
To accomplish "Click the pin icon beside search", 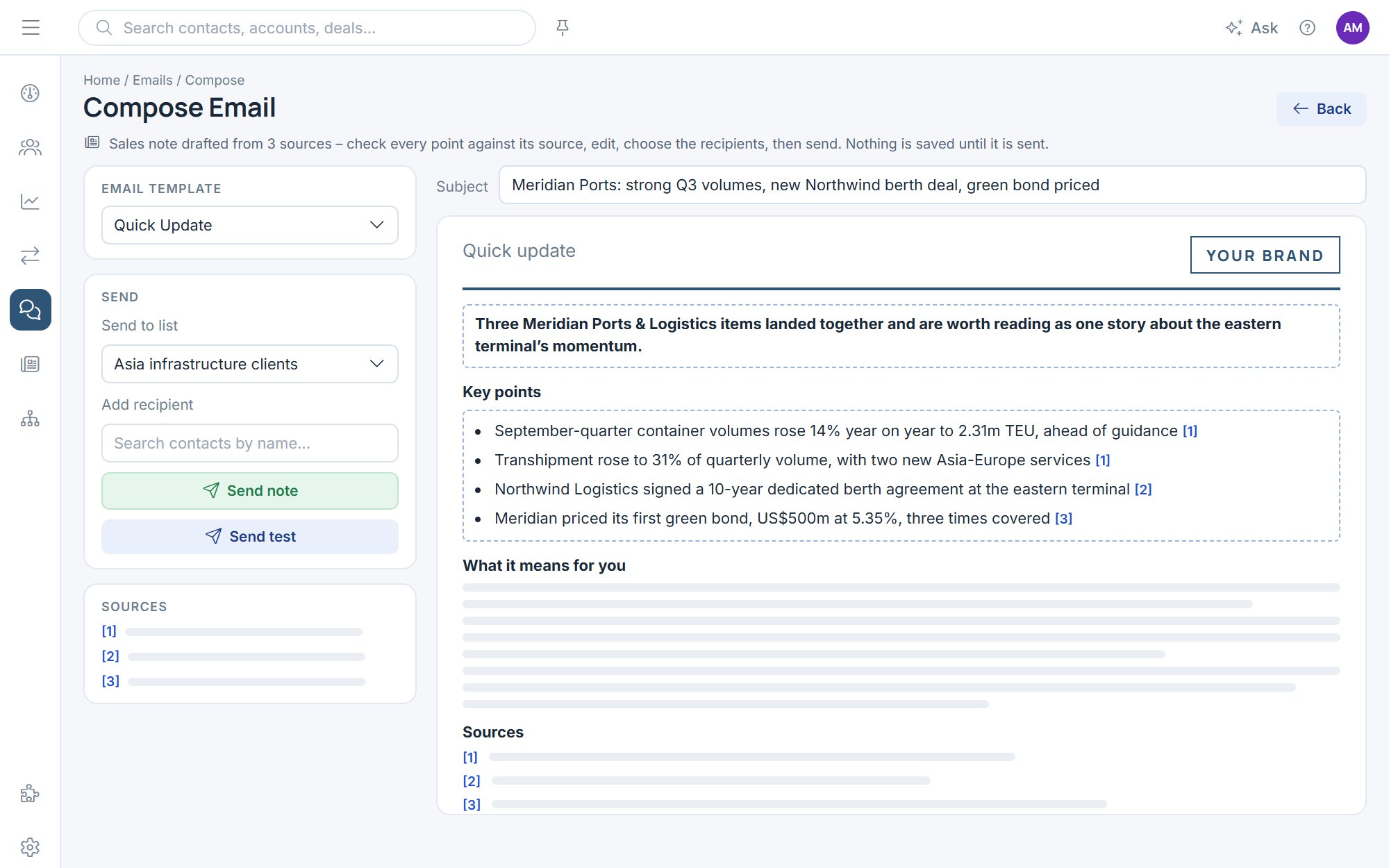I will pyautogui.click(x=563, y=28).
